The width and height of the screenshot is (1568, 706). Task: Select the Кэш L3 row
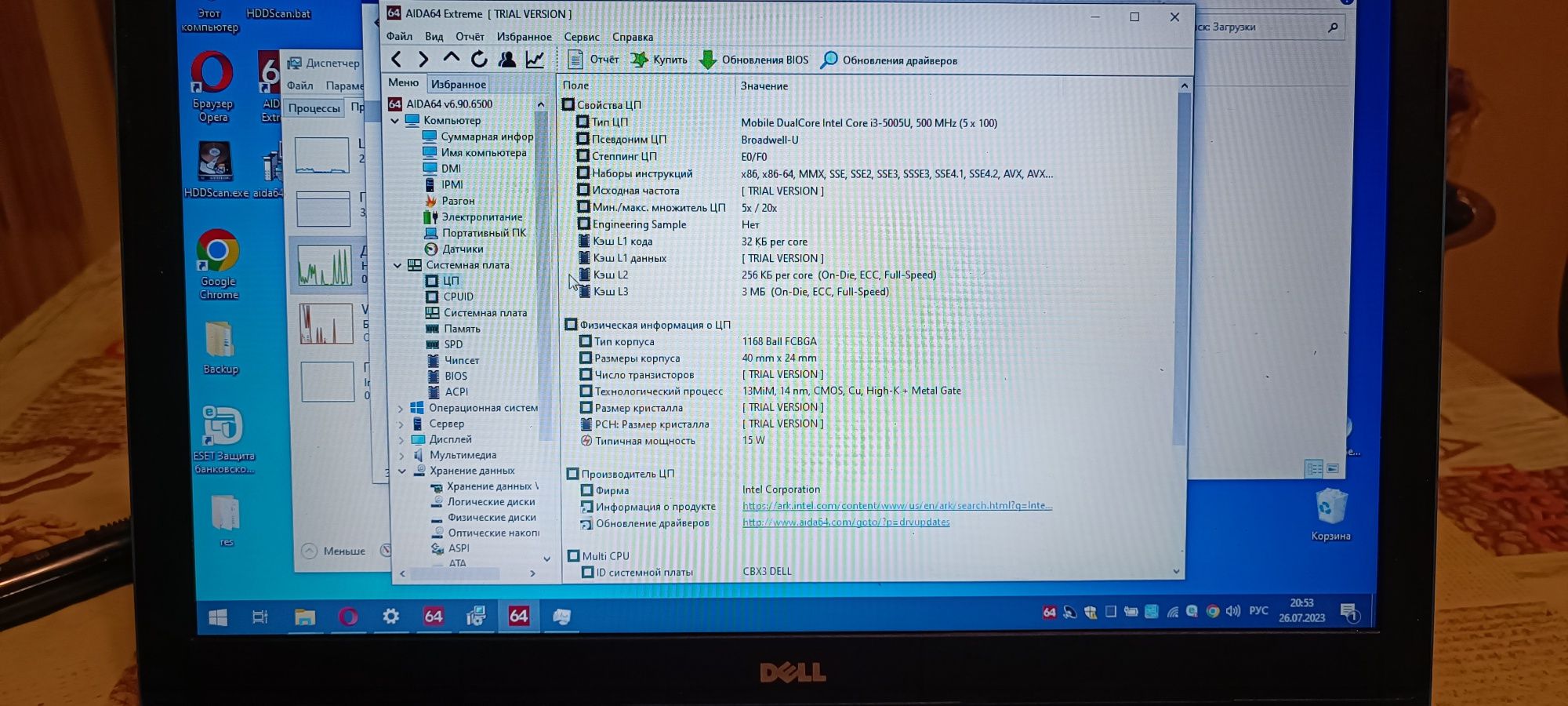pos(735,292)
